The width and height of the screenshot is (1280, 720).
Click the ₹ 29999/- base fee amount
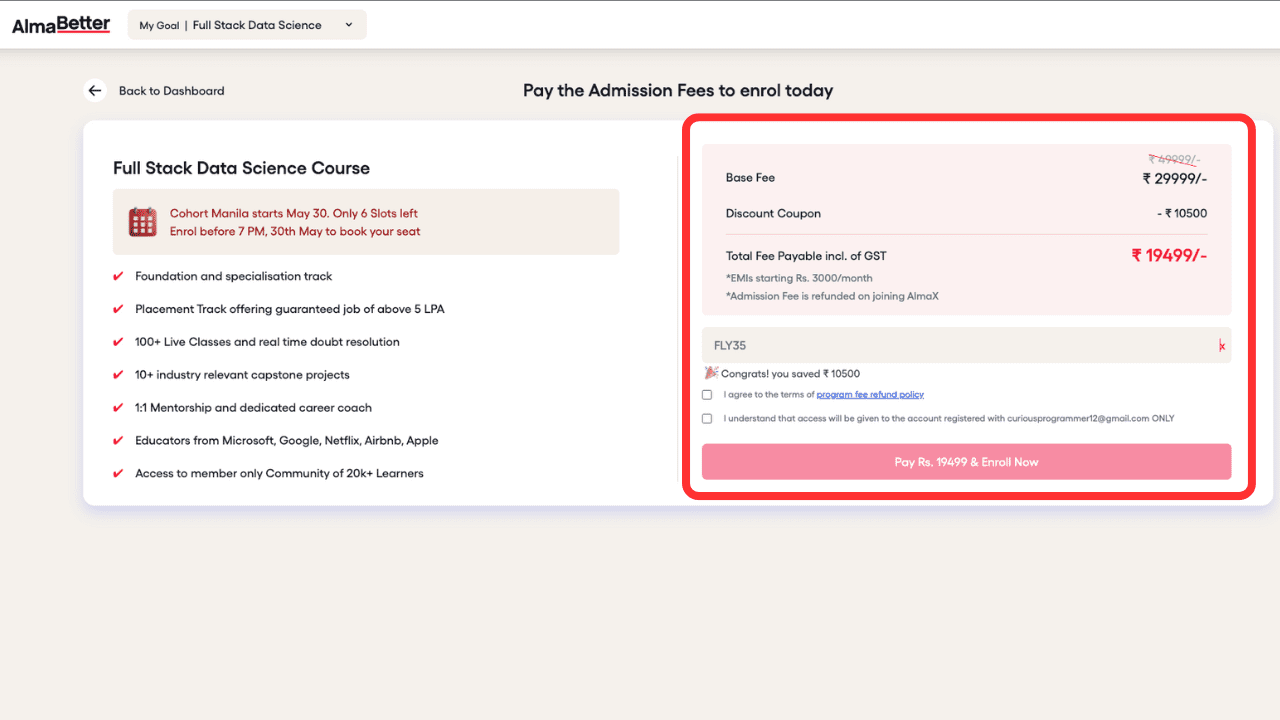[x=1175, y=179]
